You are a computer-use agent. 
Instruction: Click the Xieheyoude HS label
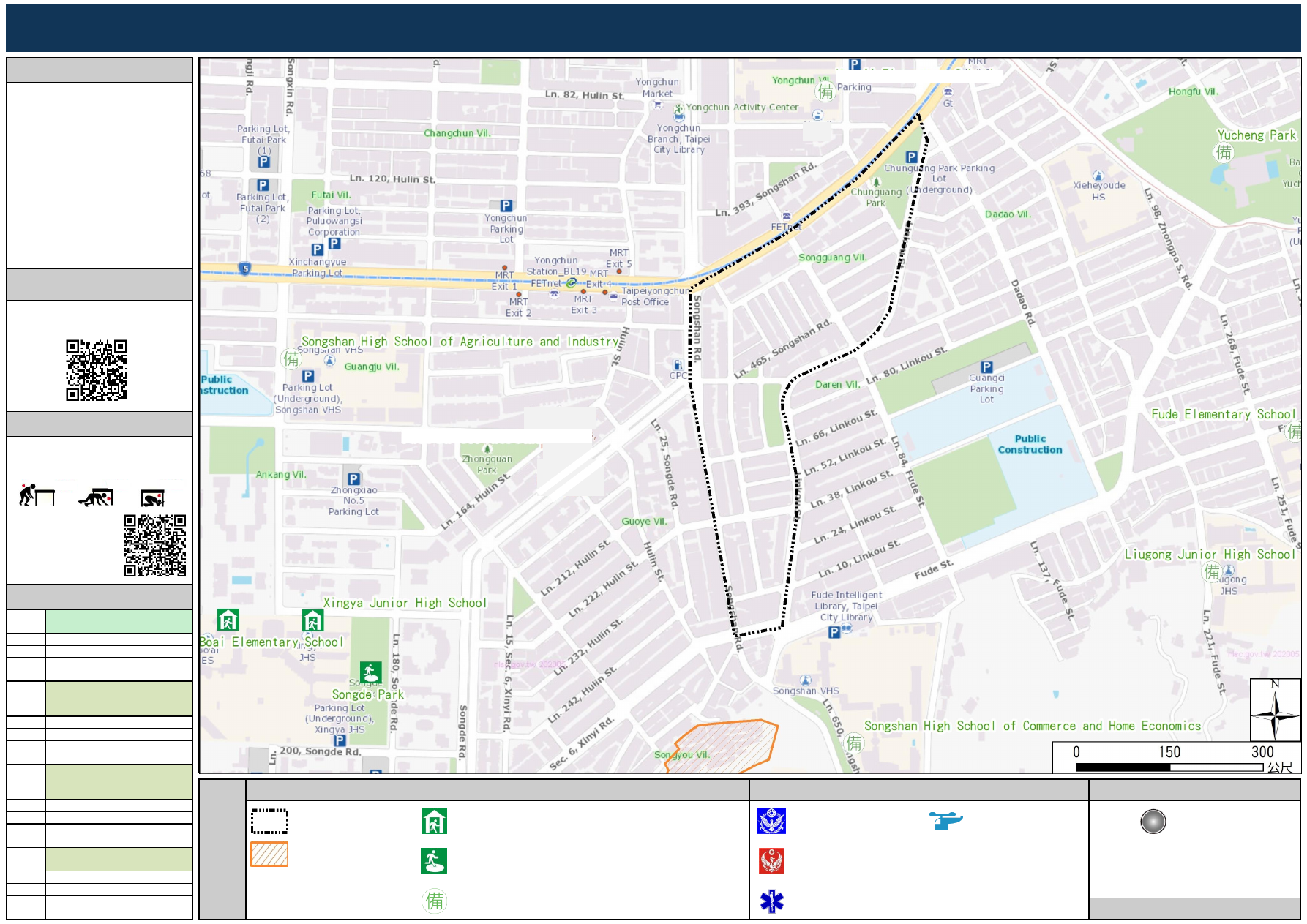pos(1099,191)
